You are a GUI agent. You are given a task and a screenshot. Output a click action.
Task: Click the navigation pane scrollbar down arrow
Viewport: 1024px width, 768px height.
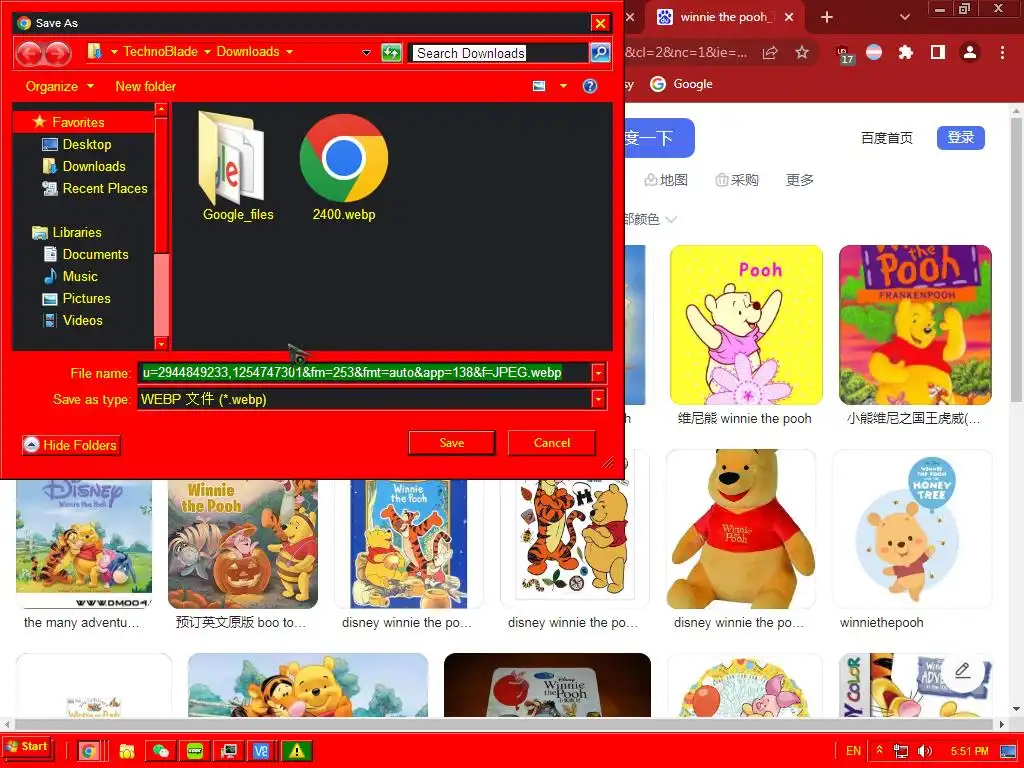click(161, 344)
